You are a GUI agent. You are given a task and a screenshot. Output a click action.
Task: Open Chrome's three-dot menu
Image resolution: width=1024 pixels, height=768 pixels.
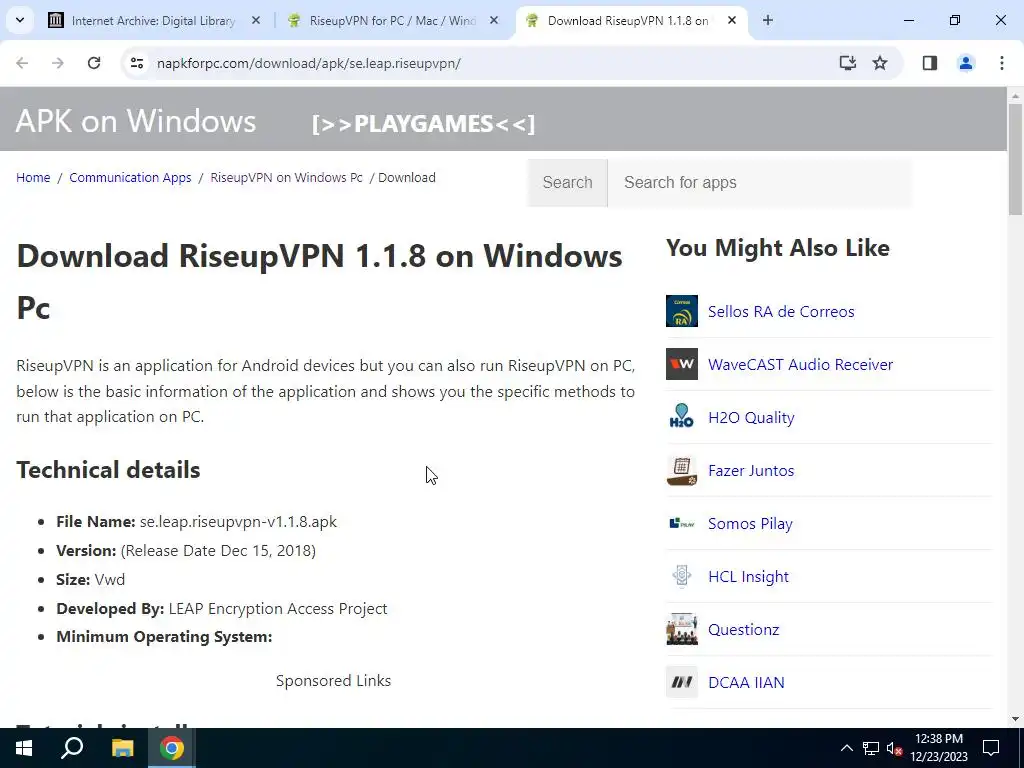point(1002,63)
